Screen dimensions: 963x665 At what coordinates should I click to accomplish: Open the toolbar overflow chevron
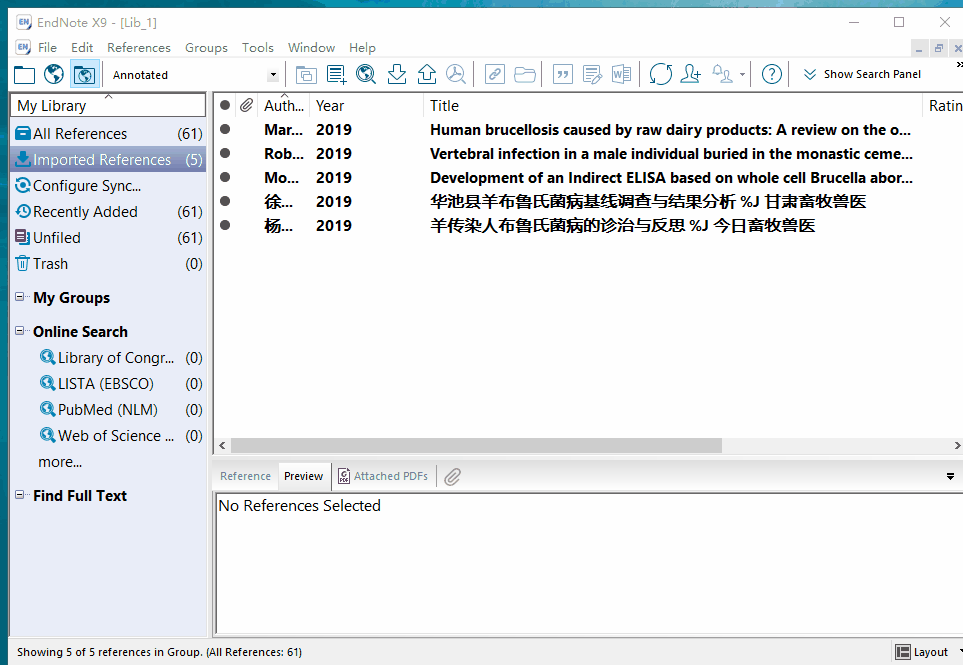(959, 64)
